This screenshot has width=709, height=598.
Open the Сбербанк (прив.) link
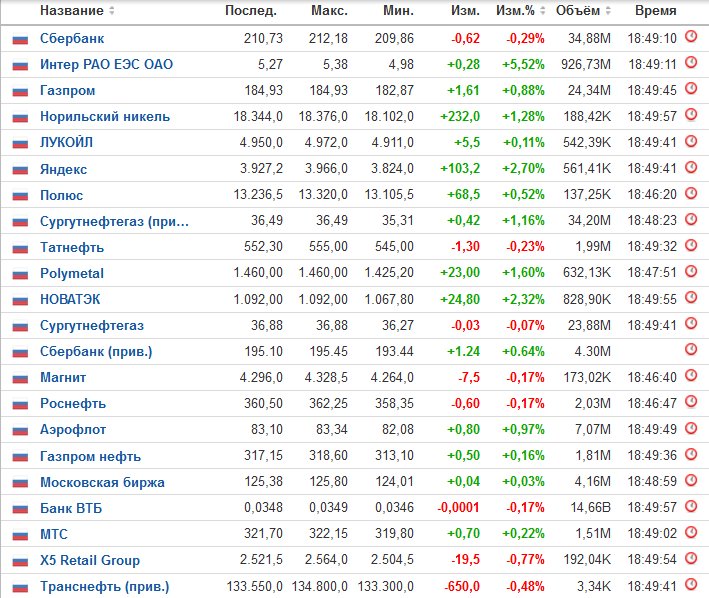(x=96, y=352)
